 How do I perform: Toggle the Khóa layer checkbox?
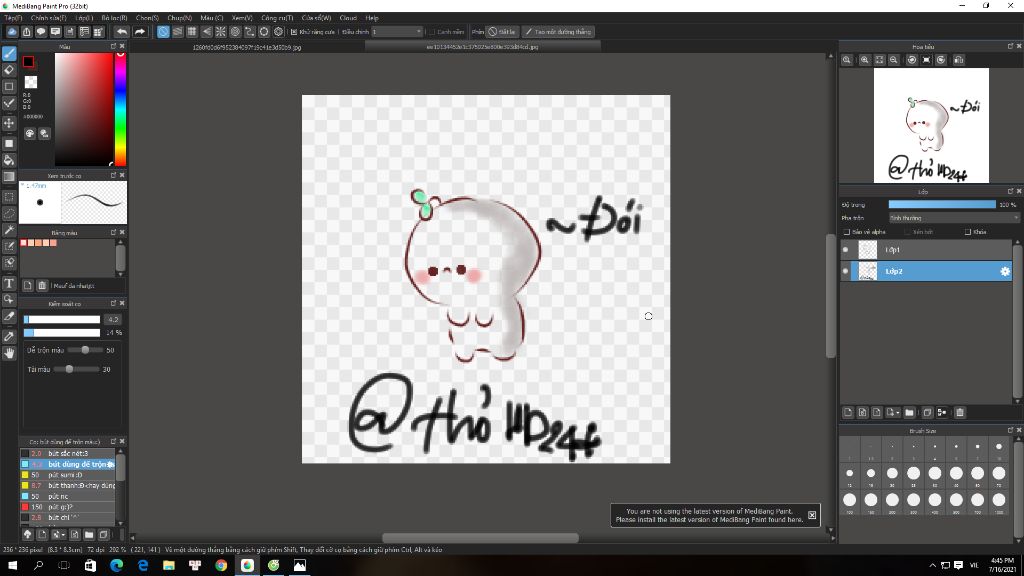[968, 232]
